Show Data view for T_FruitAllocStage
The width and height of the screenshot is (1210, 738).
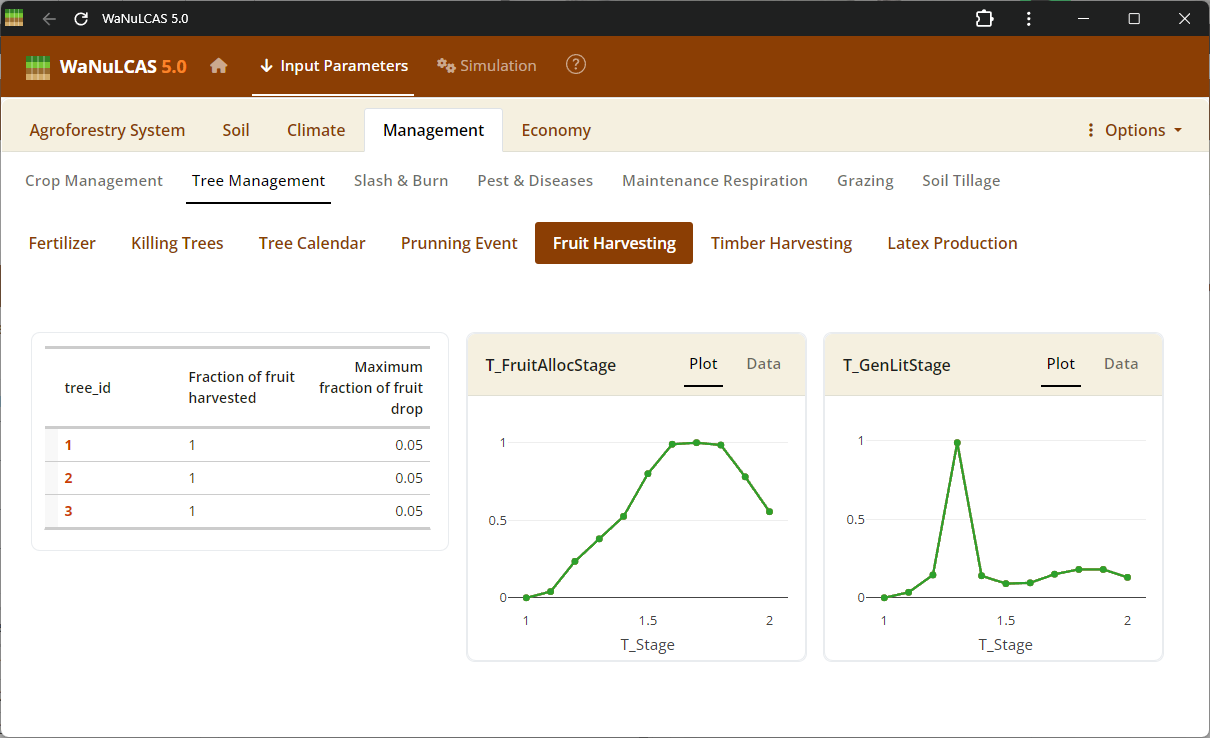[x=763, y=364]
